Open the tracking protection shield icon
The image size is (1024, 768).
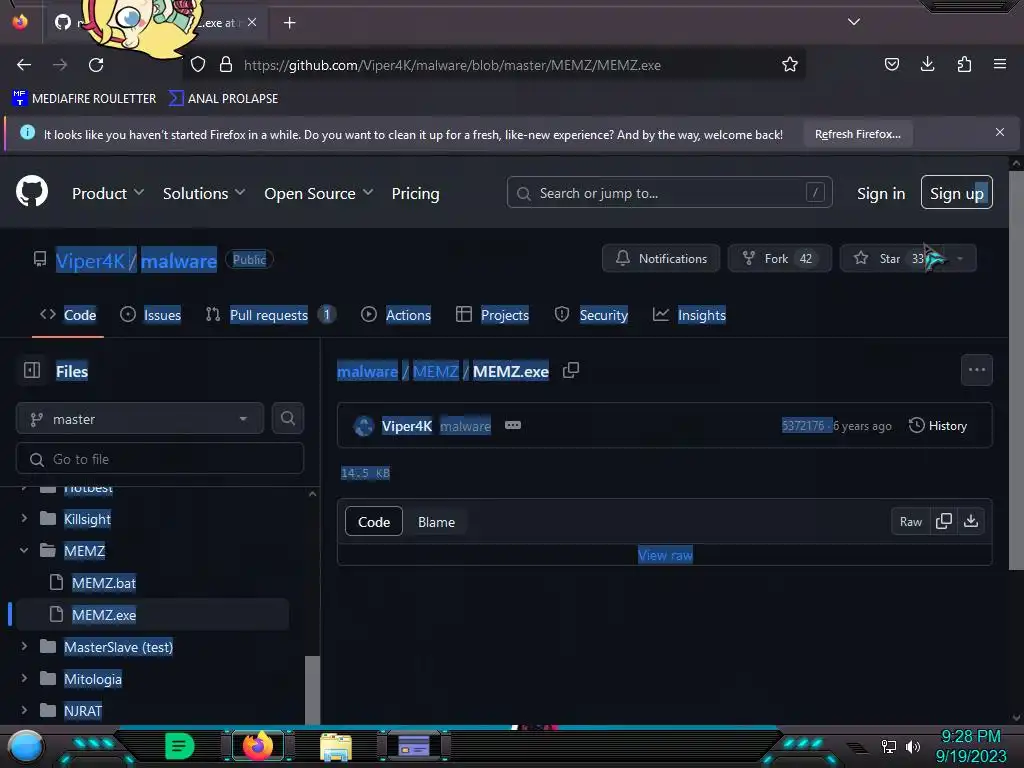pos(198,65)
